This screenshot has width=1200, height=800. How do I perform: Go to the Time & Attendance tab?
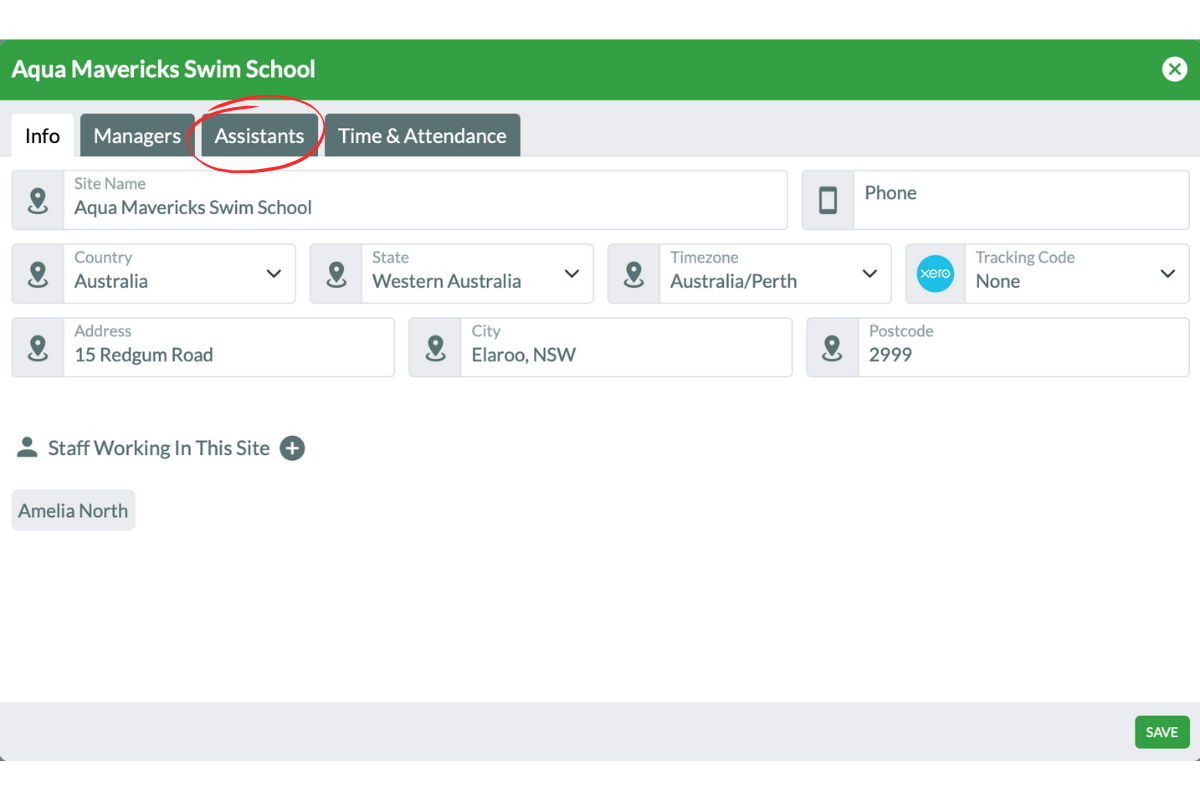[x=422, y=136]
